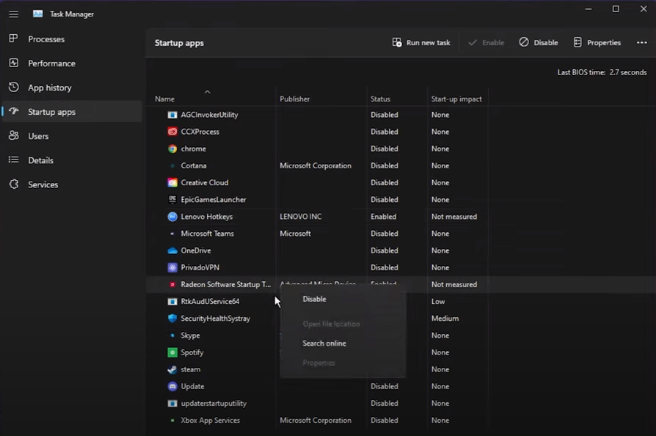The width and height of the screenshot is (656, 436).
Task: Open the three-dot more options menu
Action: pyautogui.click(x=641, y=43)
